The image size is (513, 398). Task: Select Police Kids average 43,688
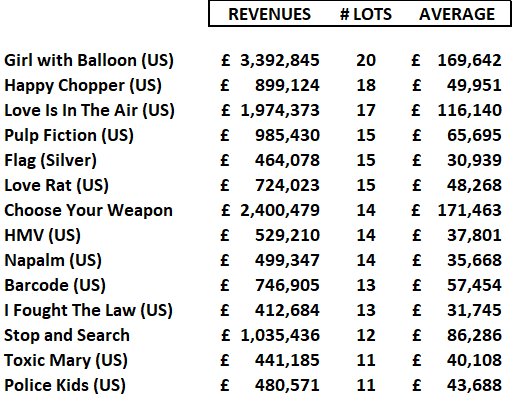[474, 385]
